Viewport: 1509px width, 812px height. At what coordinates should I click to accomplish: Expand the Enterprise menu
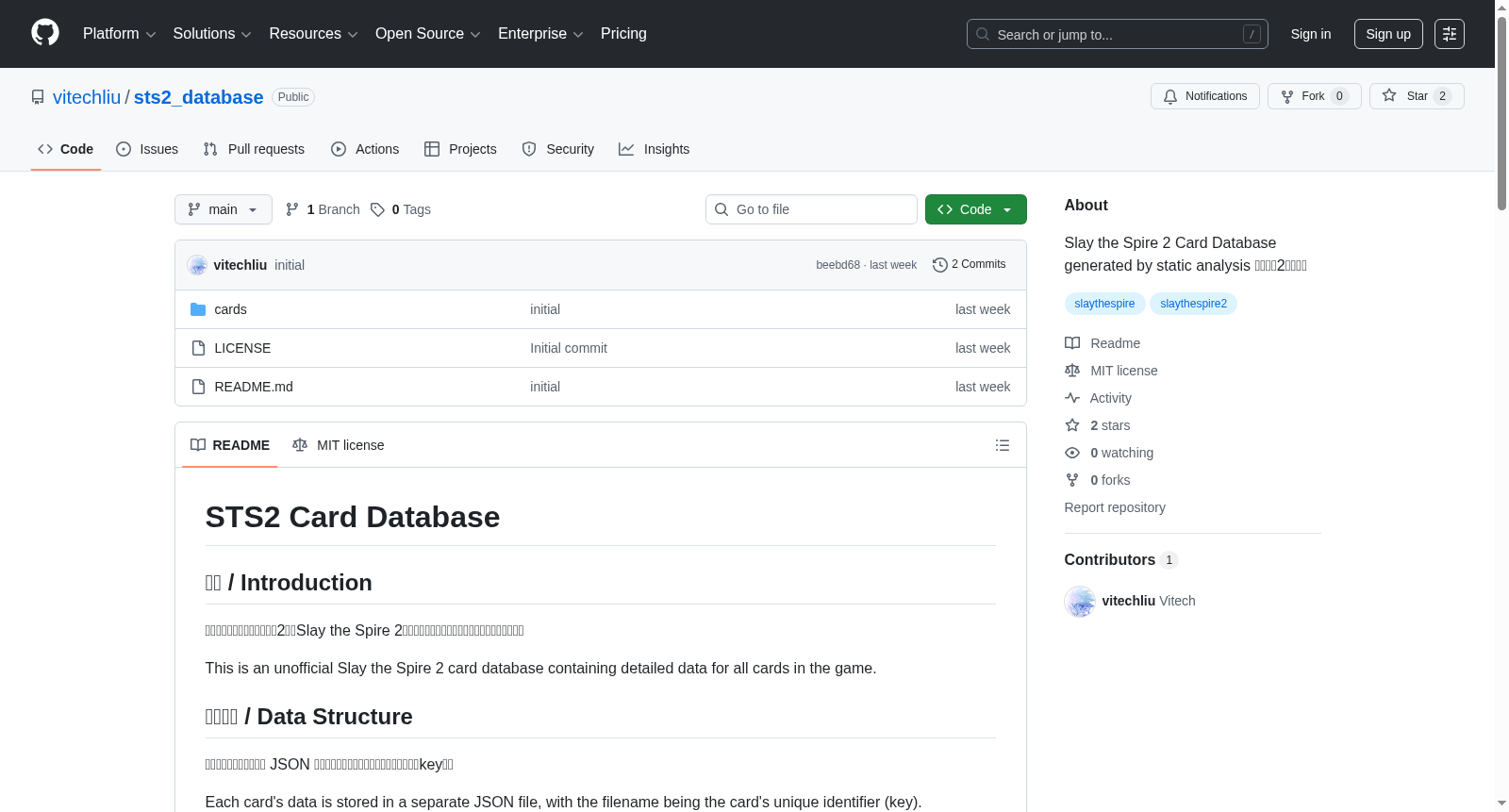(x=540, y=34)
